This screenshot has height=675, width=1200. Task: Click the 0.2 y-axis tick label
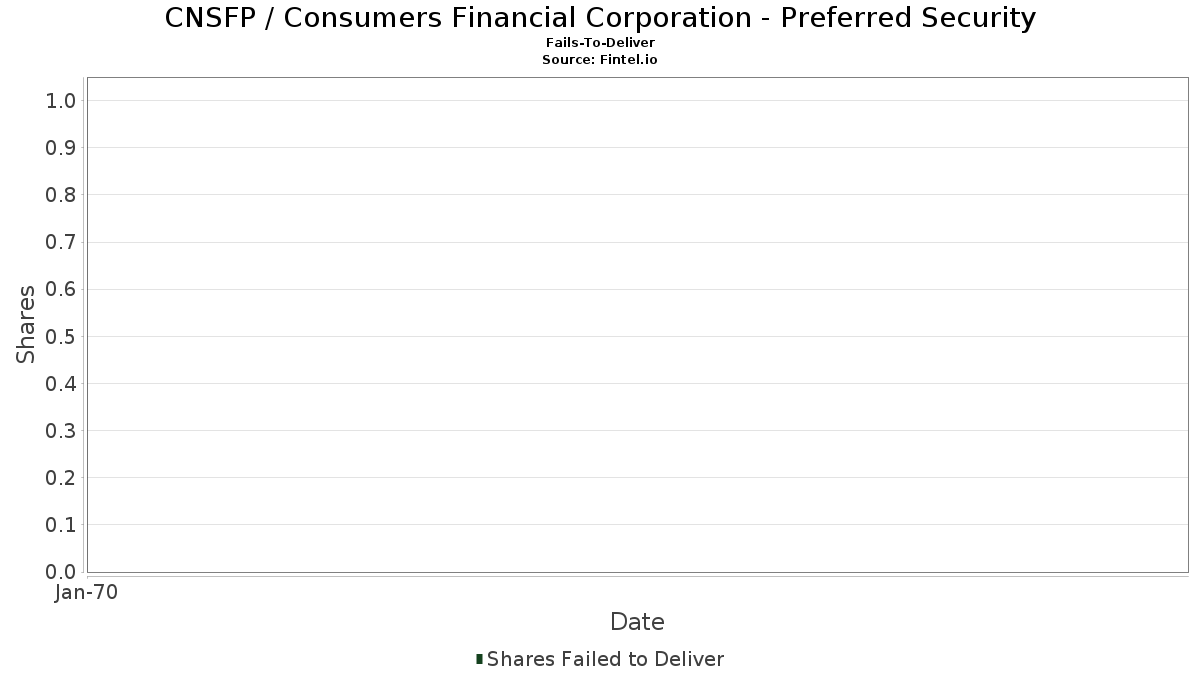61,478
